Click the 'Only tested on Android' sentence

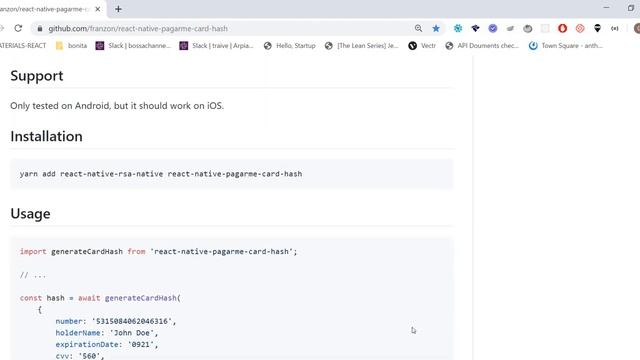click(x=117, y=106)
